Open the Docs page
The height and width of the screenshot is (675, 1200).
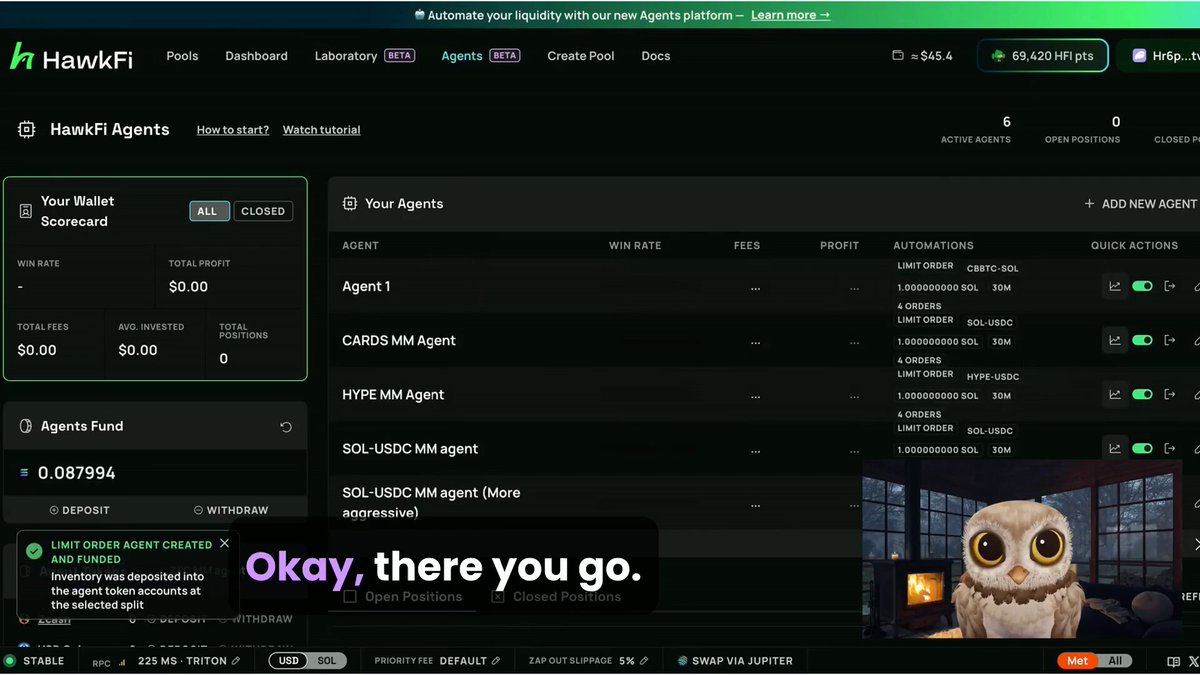click(656, 56)
